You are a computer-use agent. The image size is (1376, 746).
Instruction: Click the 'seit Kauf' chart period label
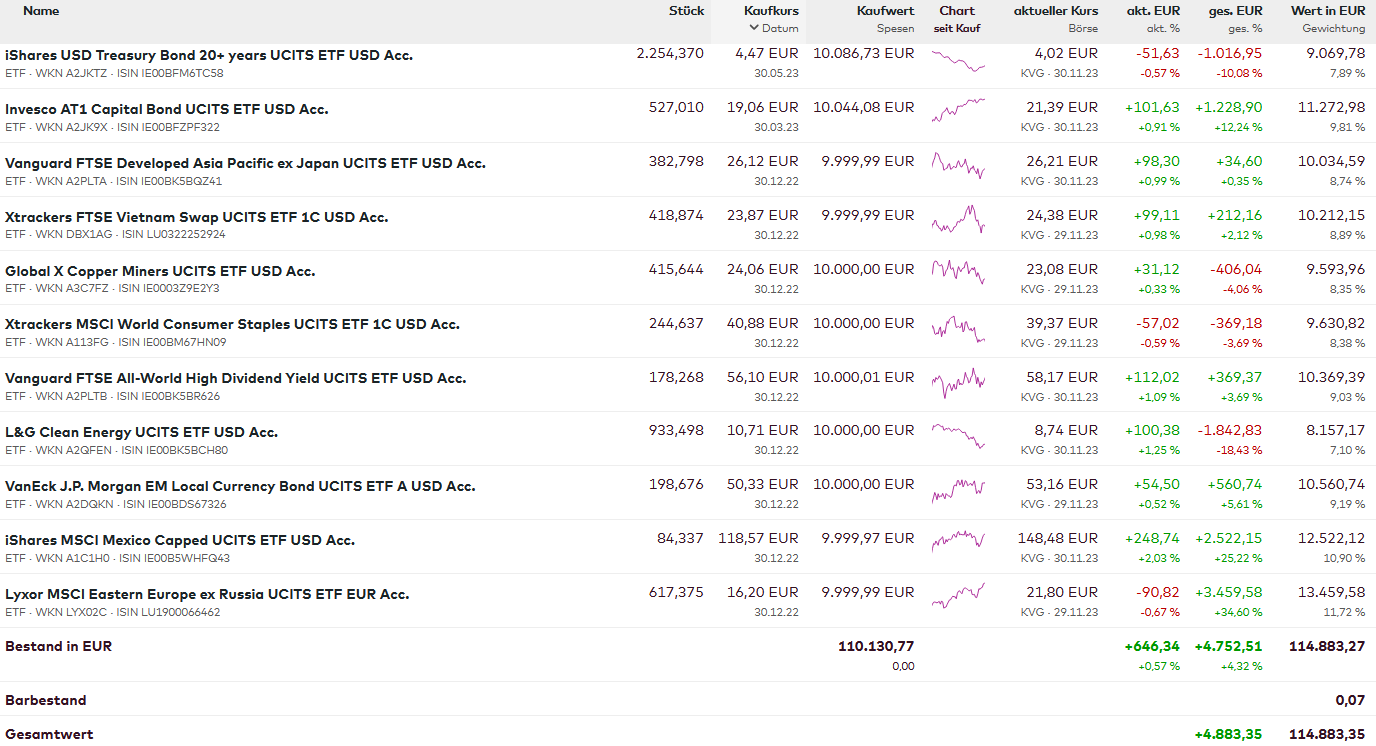tap(957, 29)
